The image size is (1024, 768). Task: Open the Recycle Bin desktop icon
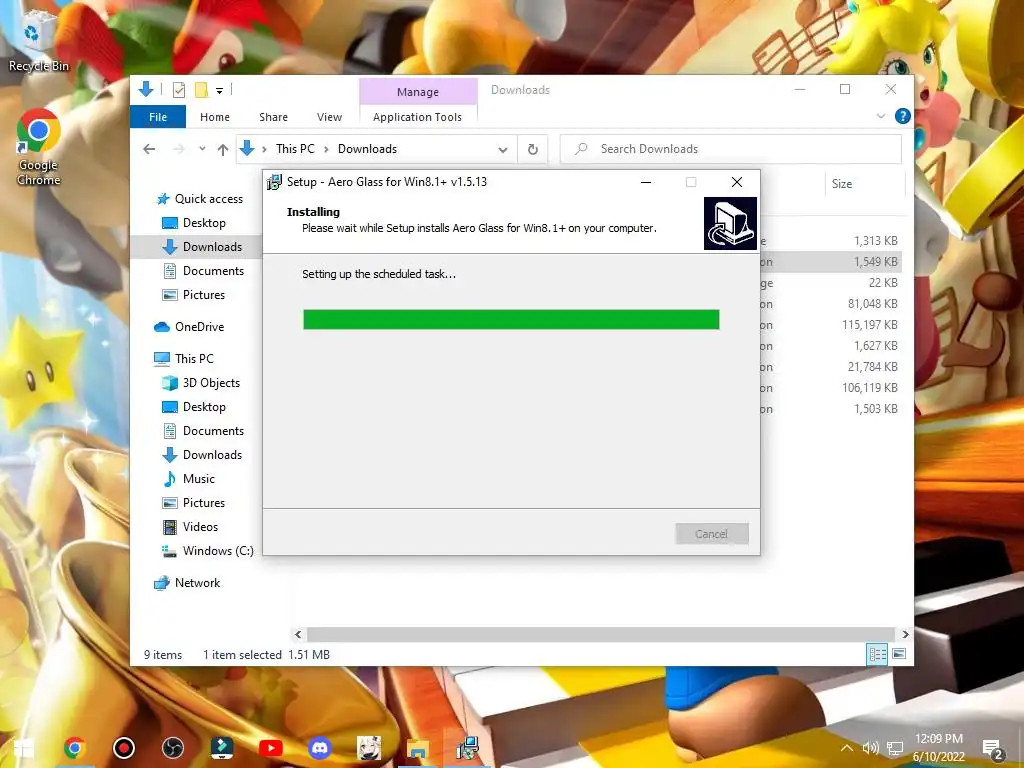37,40
